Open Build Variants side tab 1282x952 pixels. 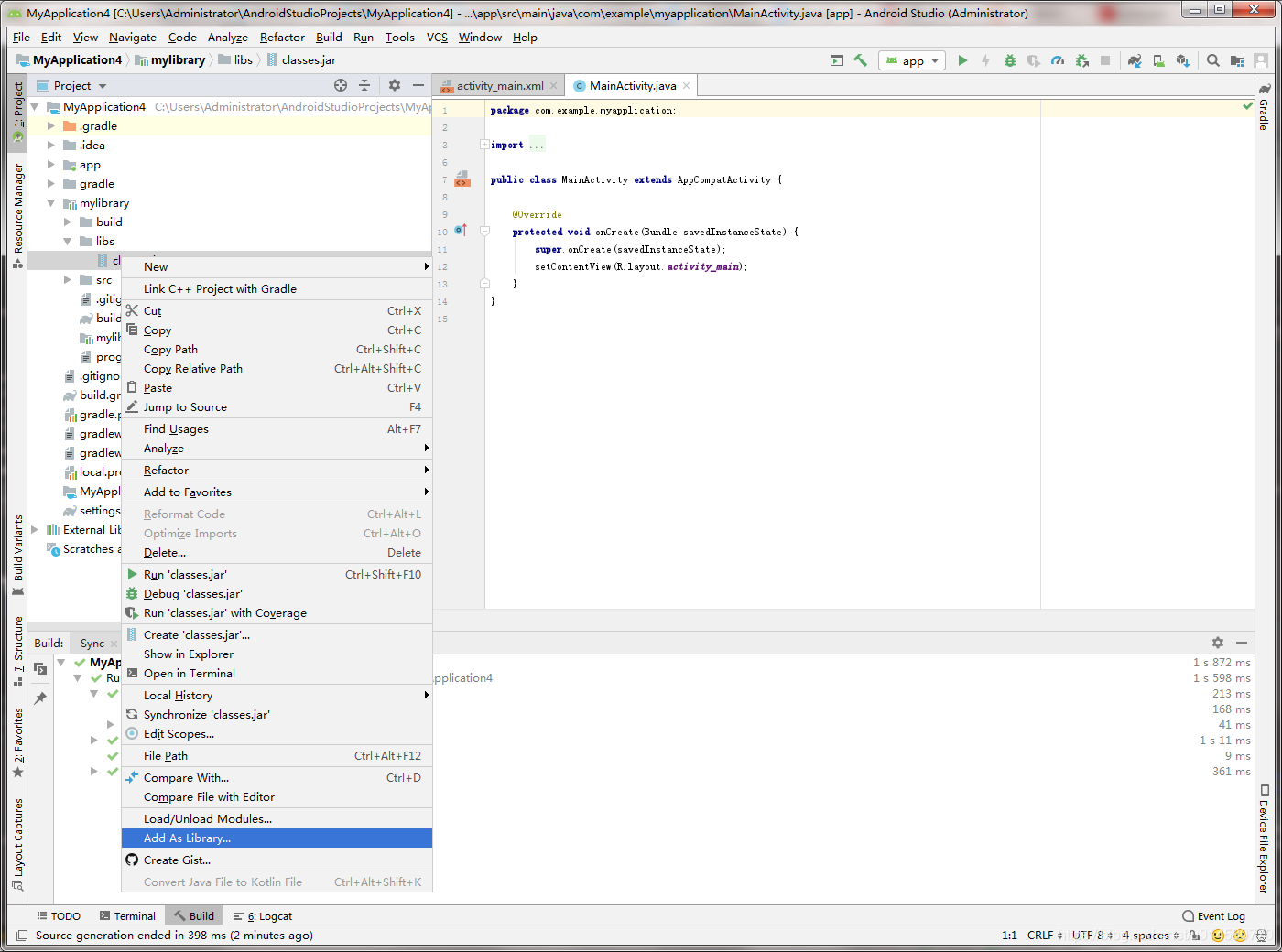coord(18,555)
